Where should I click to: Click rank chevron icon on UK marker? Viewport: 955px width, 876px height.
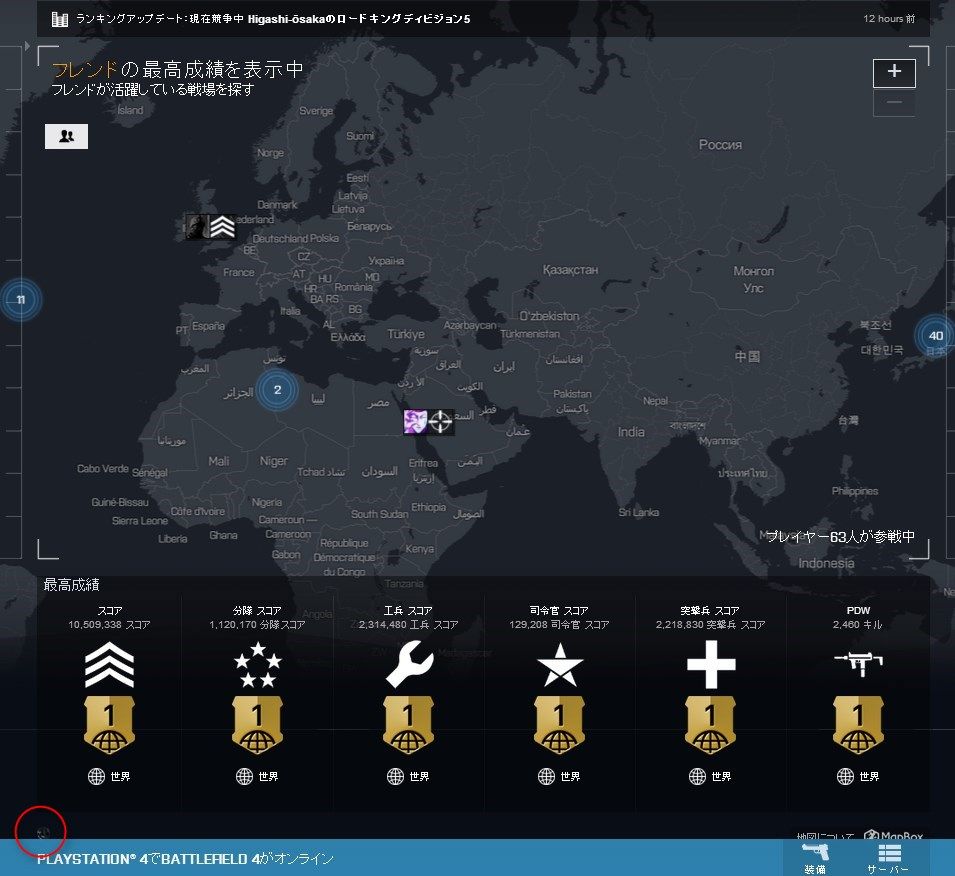point(222,227)
